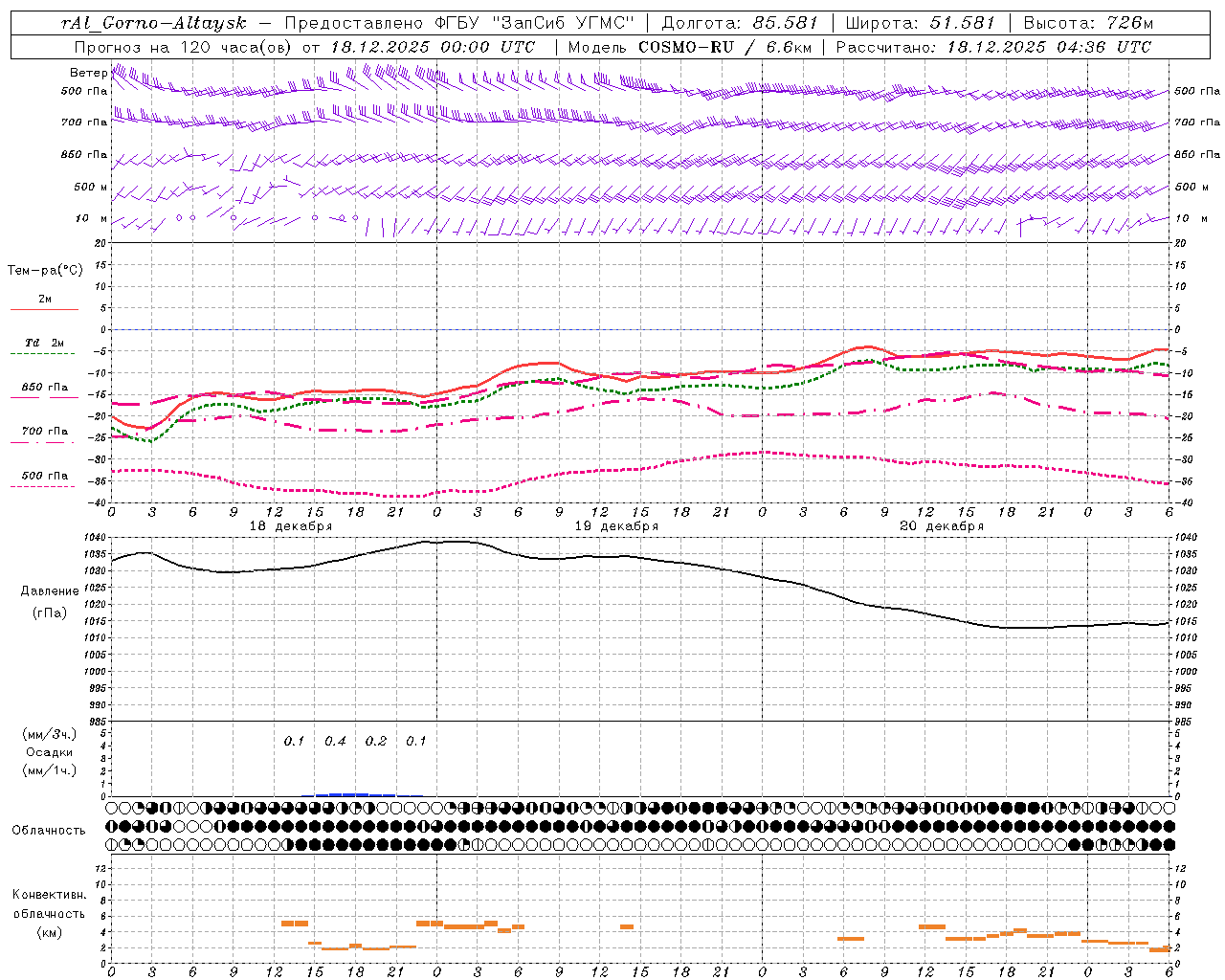The width and height of the screenshot is (1225, 980).
Task: Click the 'Модель COSMO-RU / 6.6км' label
Action: pyautogui.click(x=689, y=47)
